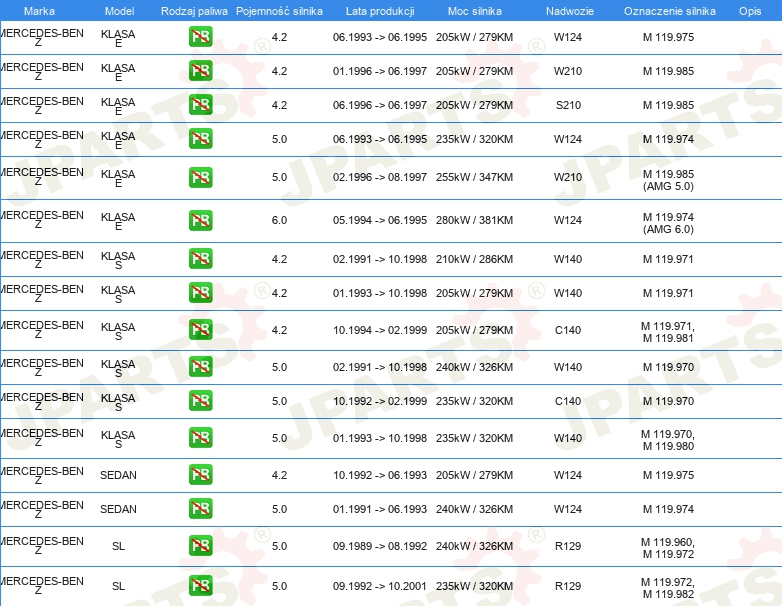782x606 pixels.
Task: Click the date range 02.1996 -> 08.1997
Action: (x=380, y=178)
